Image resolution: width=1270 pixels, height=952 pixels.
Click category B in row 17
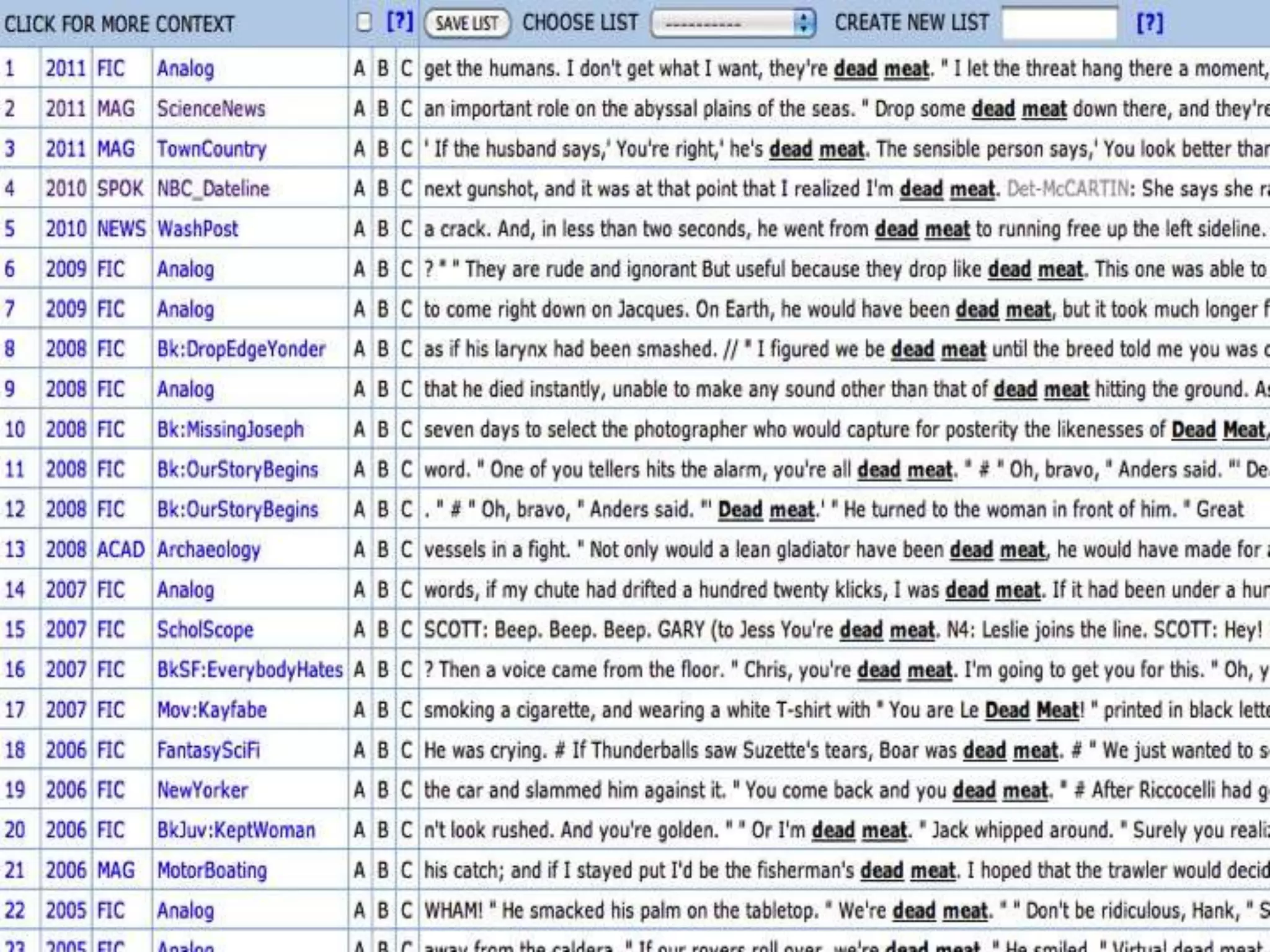[383, 710]
